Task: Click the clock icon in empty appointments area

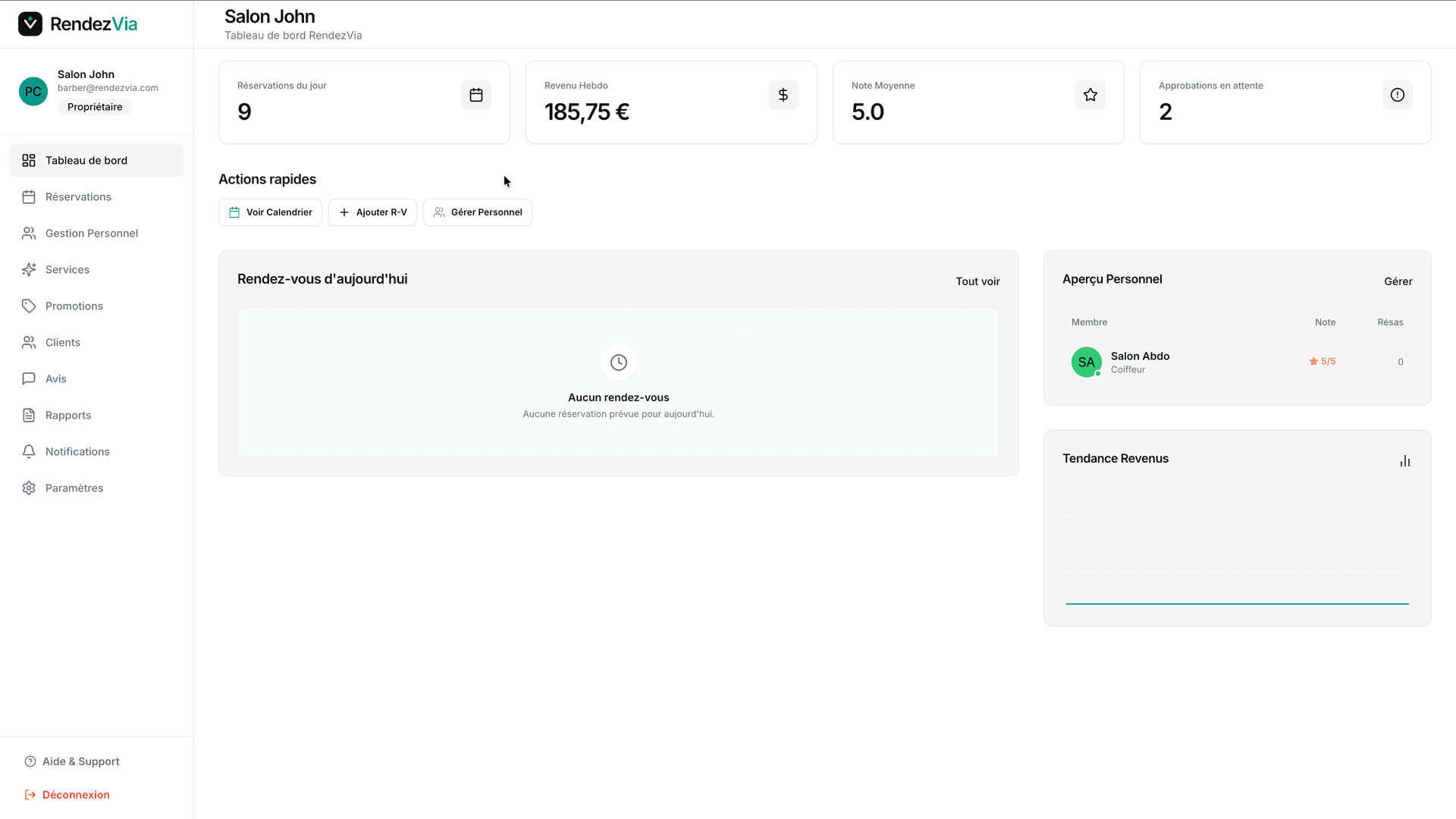Action: tap(619, 362)
